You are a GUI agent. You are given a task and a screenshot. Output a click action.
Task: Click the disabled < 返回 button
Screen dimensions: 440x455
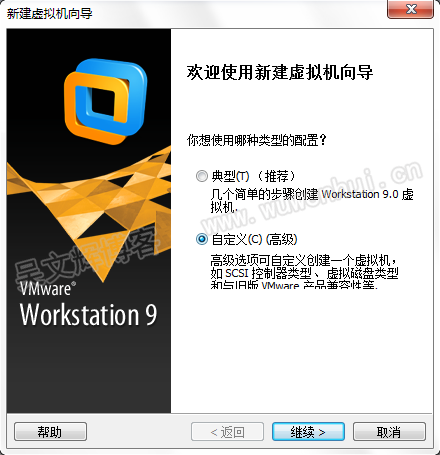[227, 432]
